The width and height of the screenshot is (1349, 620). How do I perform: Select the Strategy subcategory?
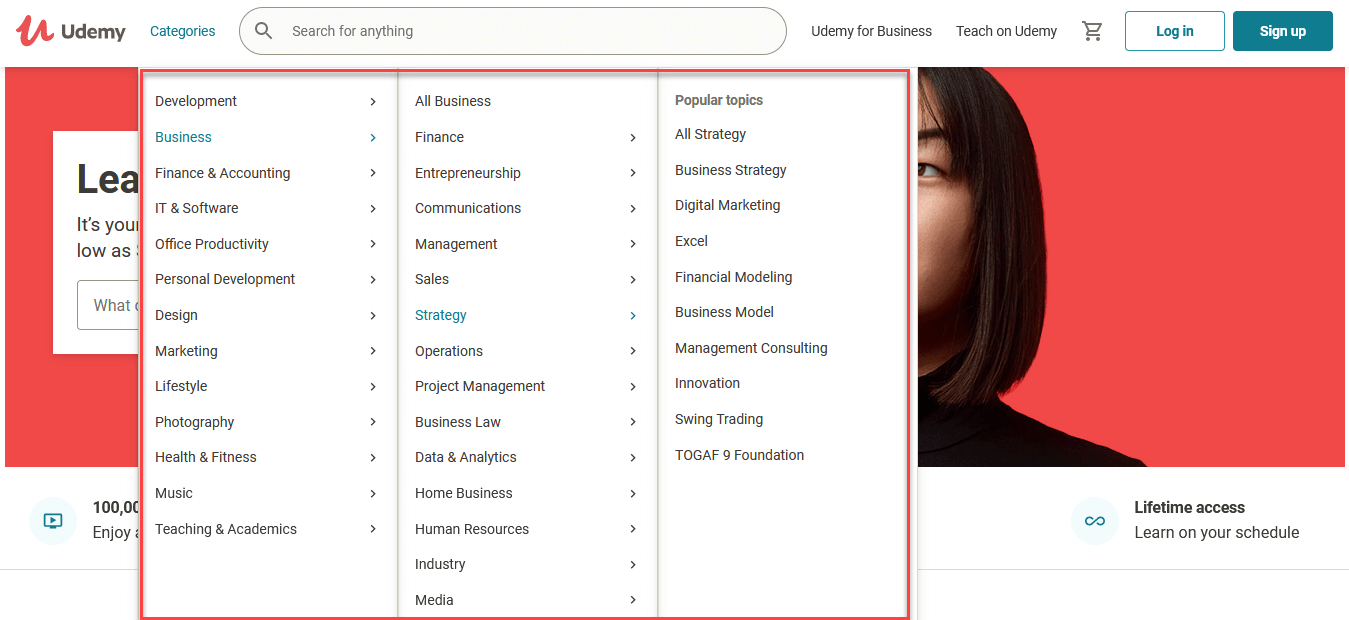click(441, 315)
